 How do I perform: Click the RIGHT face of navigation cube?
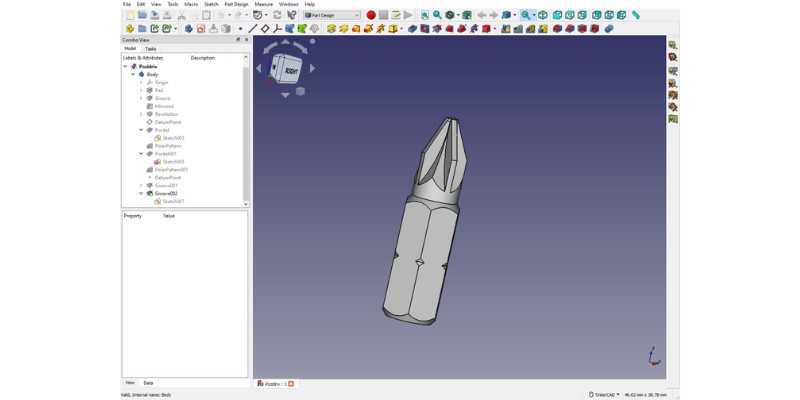[x=291, y=70]
